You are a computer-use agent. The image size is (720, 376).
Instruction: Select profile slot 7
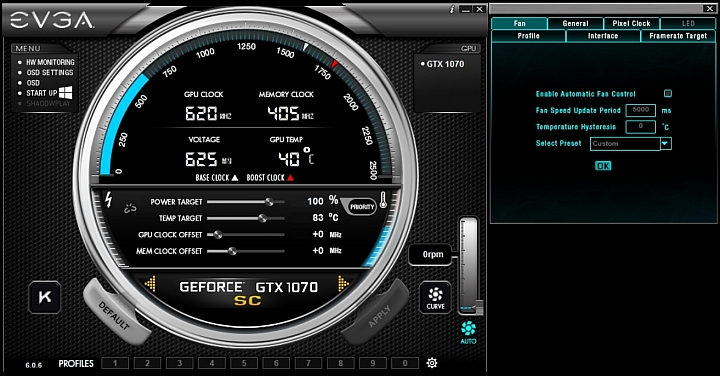pyautogui.click(x=308, y=363)
